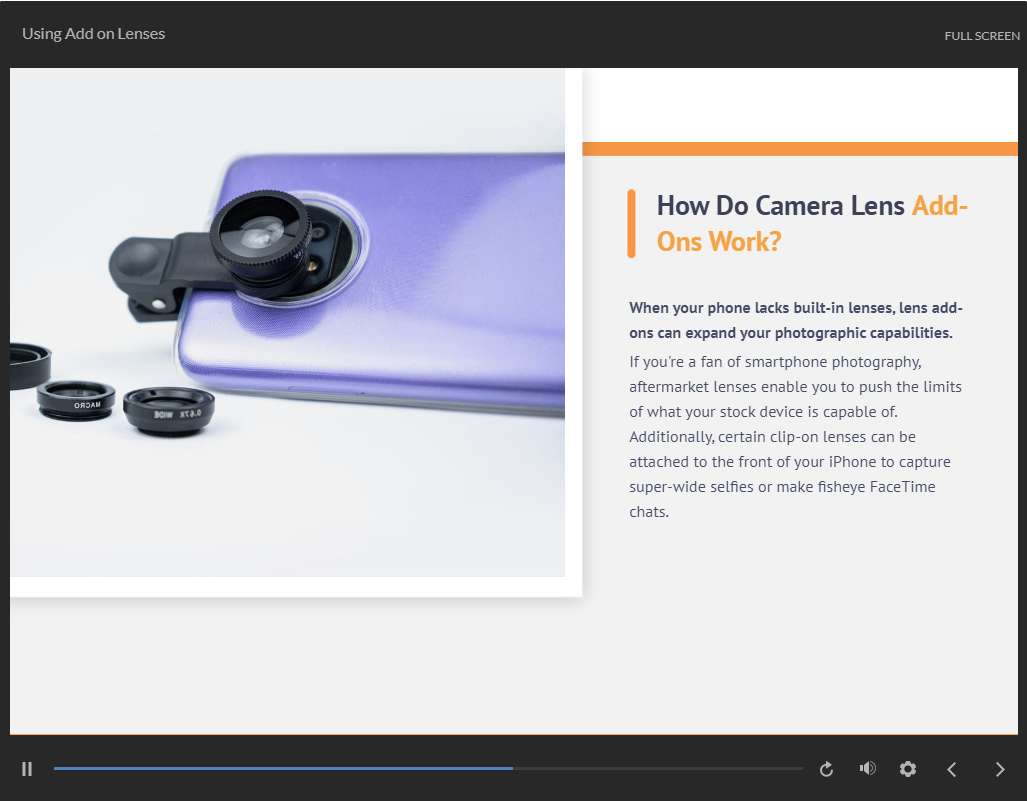Image resolution: width=1027 pixels, height=801 pixels.
Task: Click the bold intro sentence about built-in lenses
Action: click(795, 320)
